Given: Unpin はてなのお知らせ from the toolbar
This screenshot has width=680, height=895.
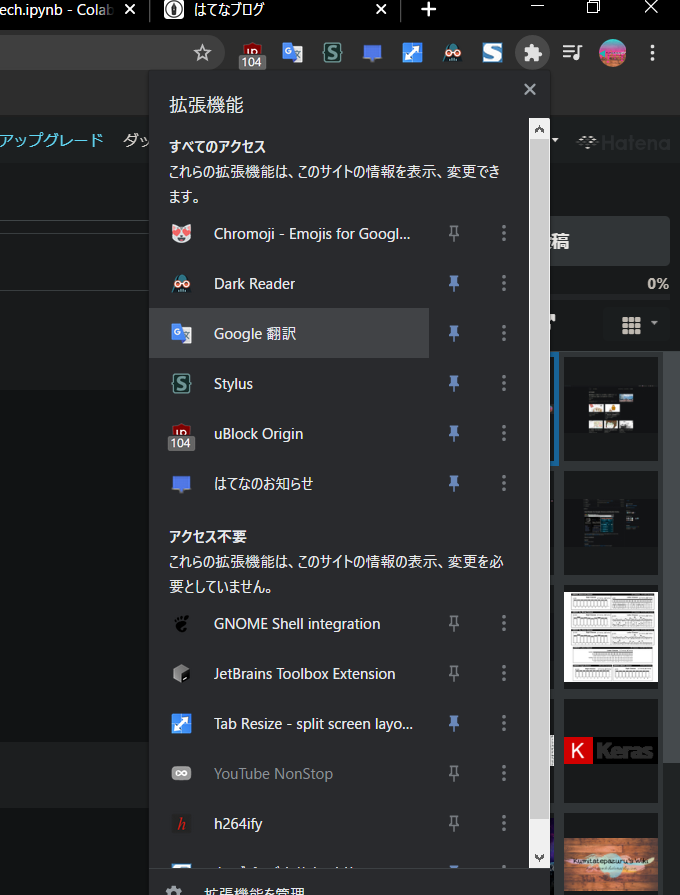Looking at the screenshot, I should pos(454,483).
